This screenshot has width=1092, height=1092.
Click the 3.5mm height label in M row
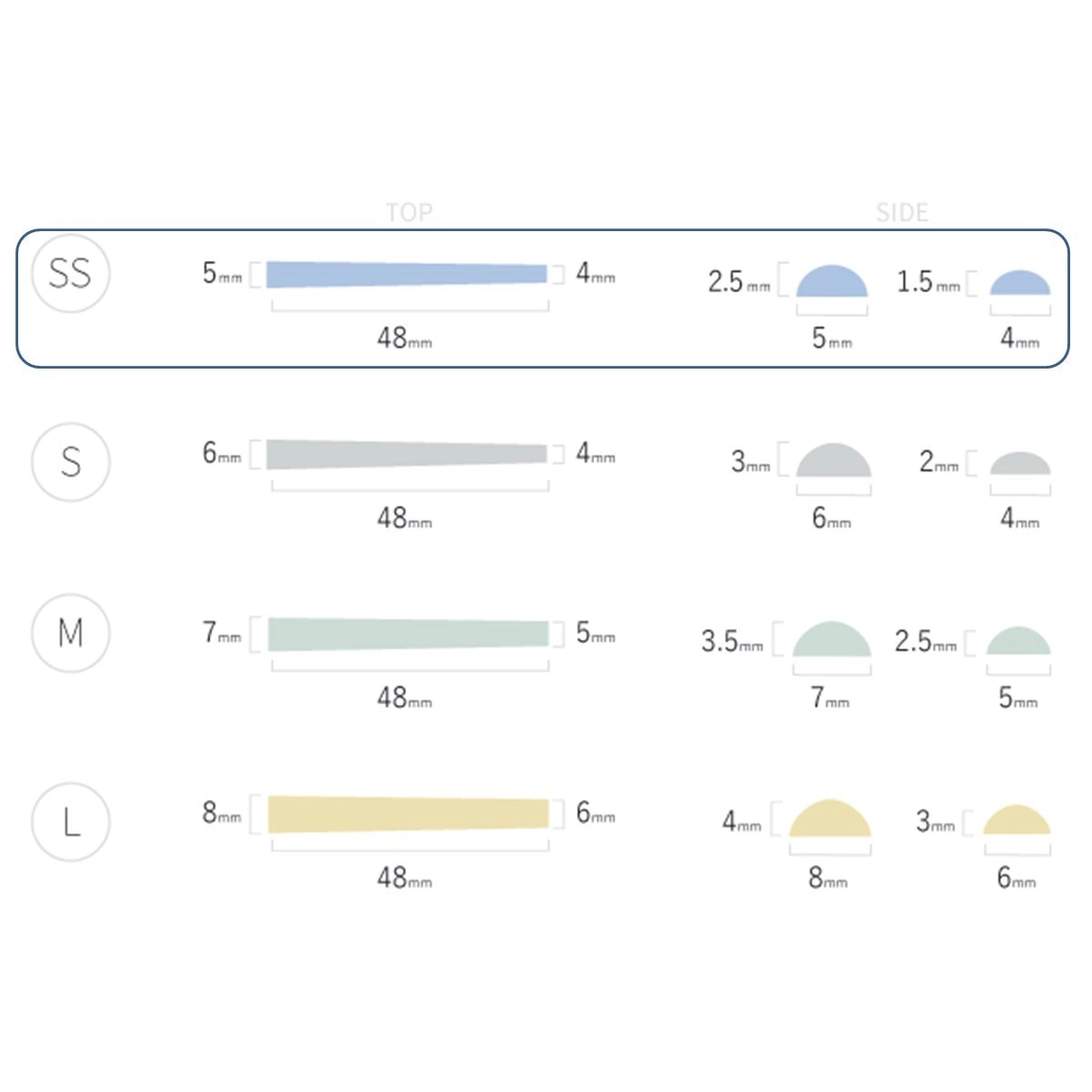[732, 642]
